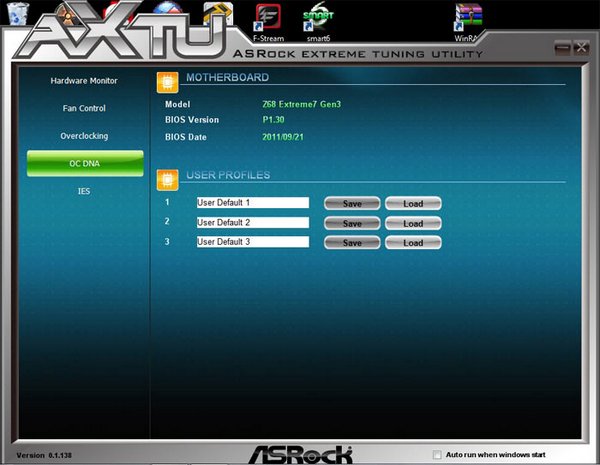Go to the IES section

click(84, 191)
